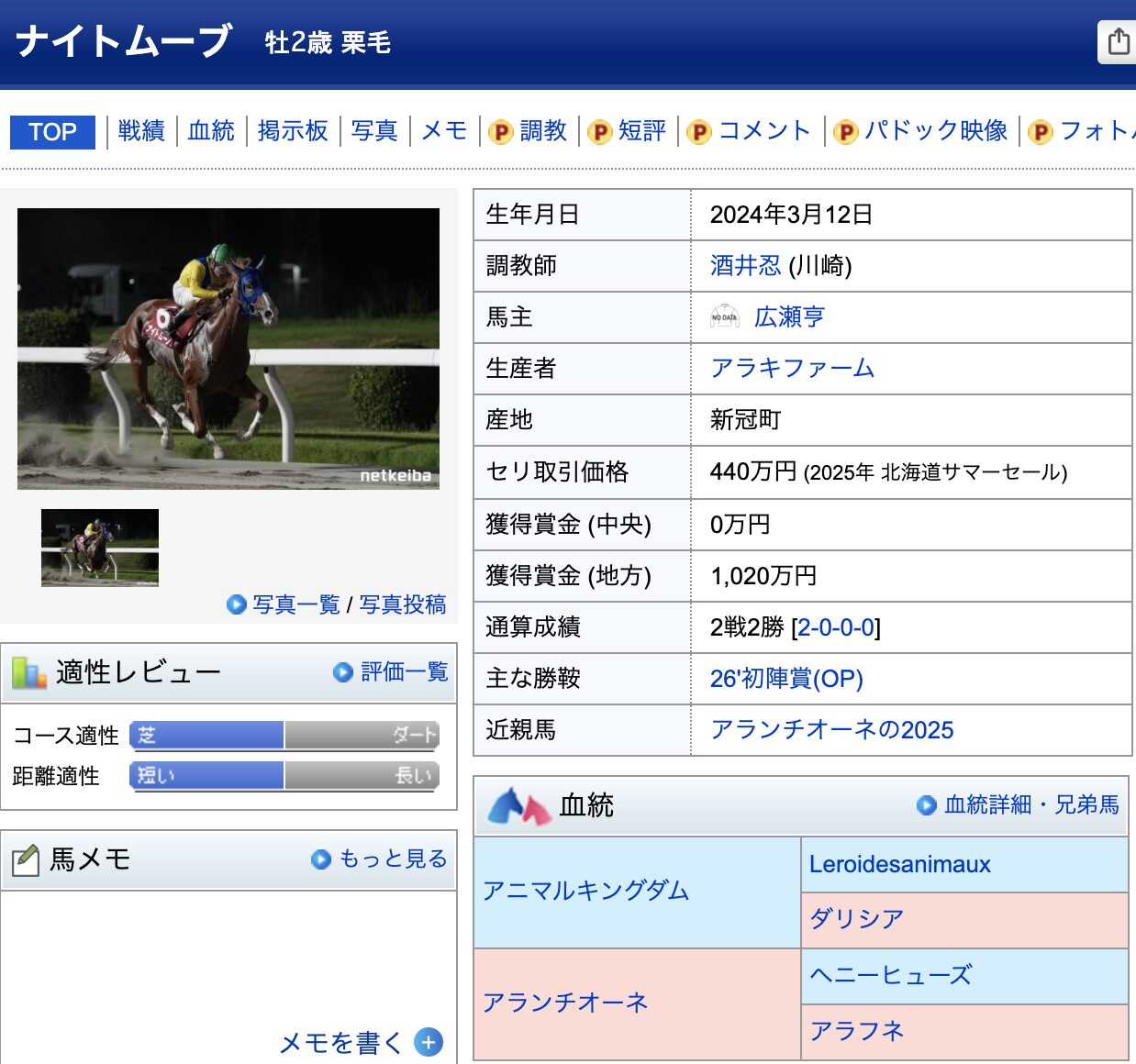Click the 写真投稿 link
Viewport: 1136px width, 1064px height.
coord(403,604)
